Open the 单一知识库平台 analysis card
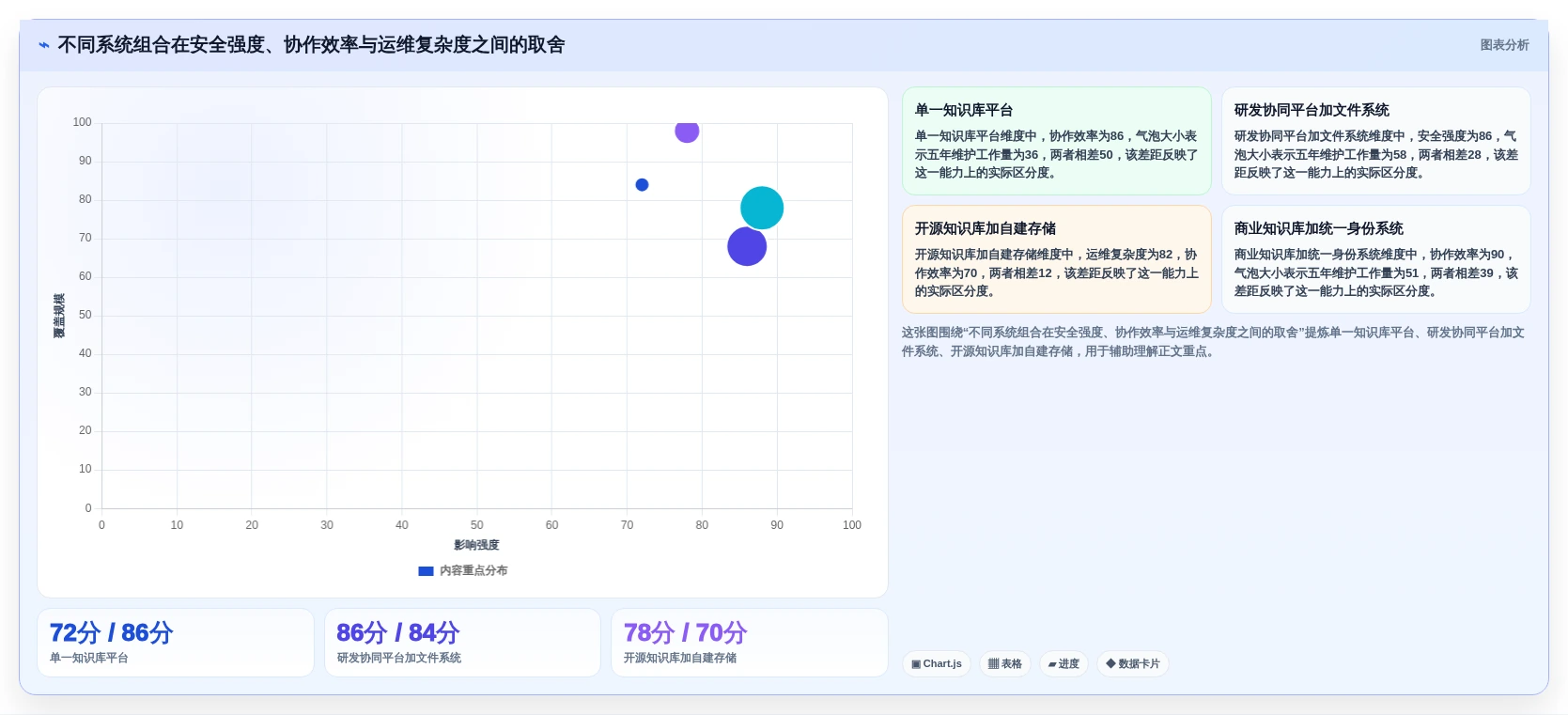This screenshot has height=715, width=1568. coord(1057,141)
